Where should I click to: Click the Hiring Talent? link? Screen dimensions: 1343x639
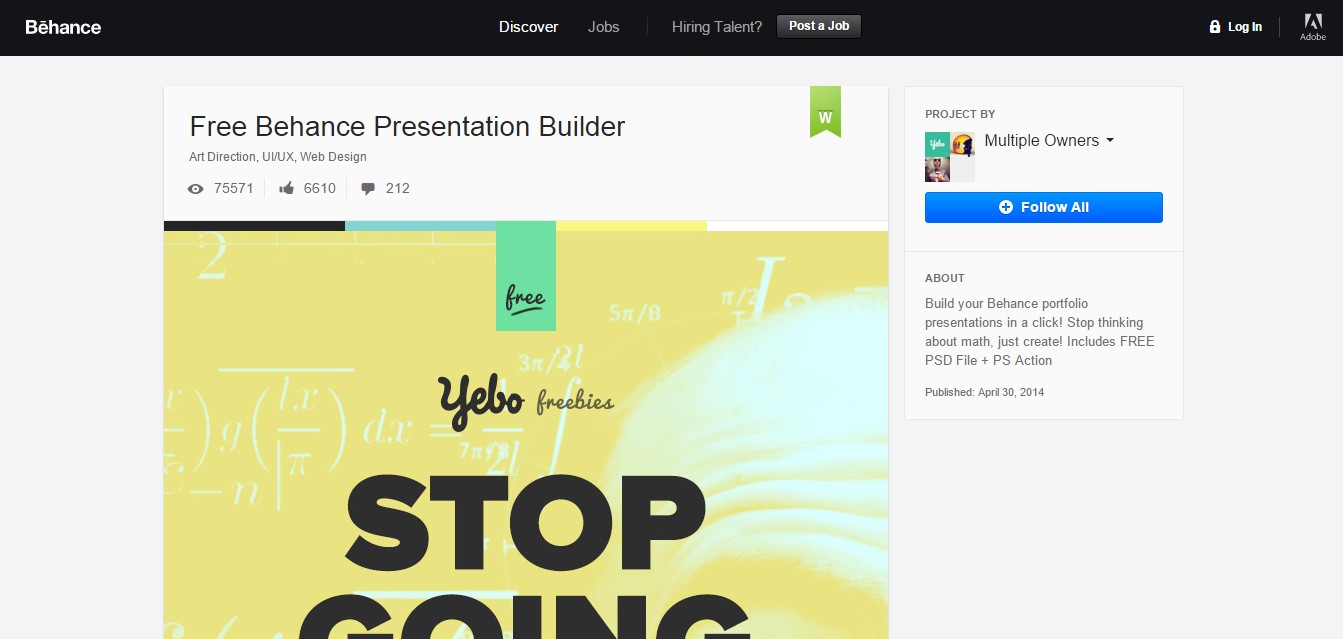click(x=717, y=27)
